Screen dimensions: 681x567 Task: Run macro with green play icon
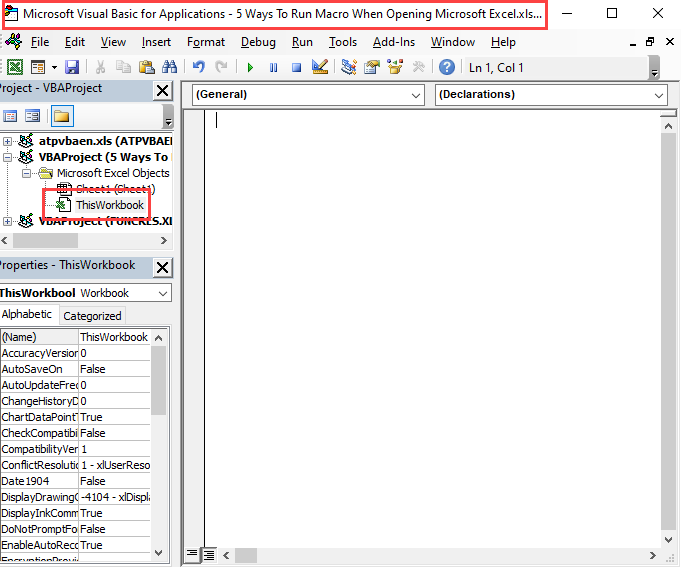pos(250,68)
